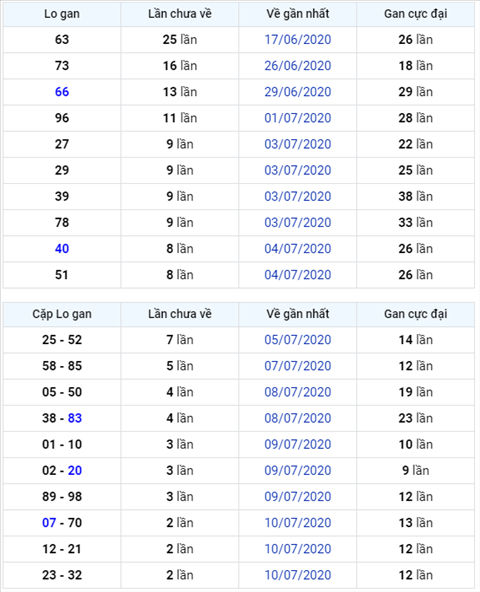The height and width of the screenshot is (592, 480).
Task: Open 04/07/2020 link in row 51
Action: 298,274
